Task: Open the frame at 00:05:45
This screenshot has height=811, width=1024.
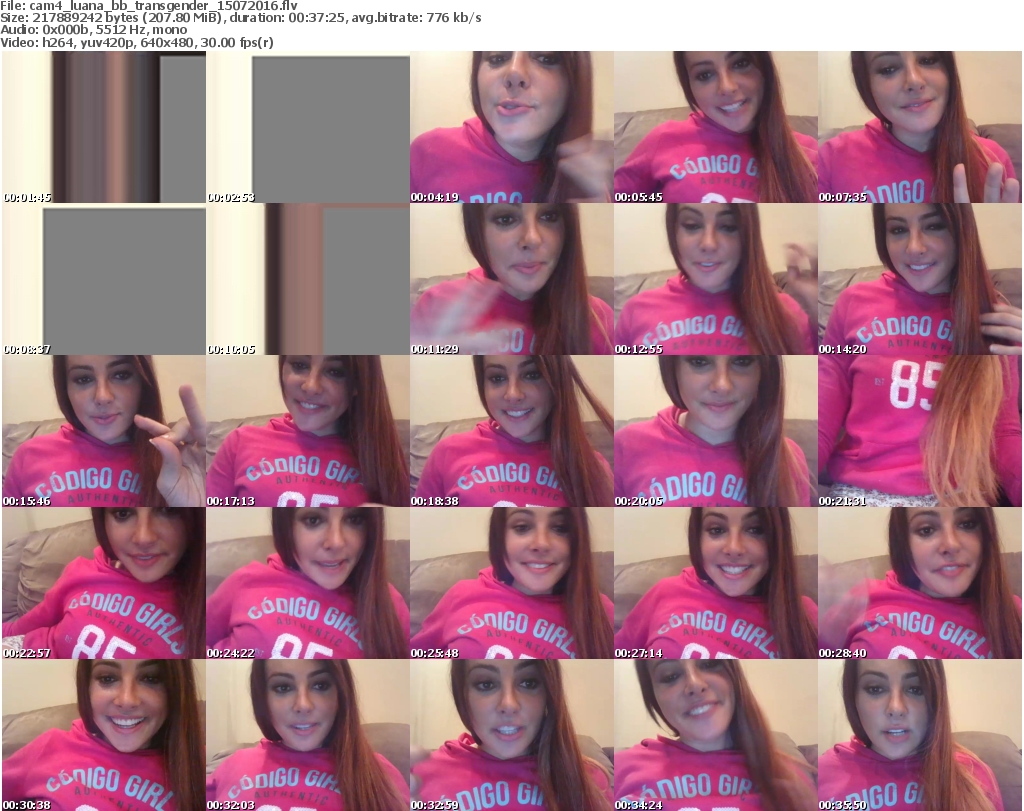Action: pos(716,127)
